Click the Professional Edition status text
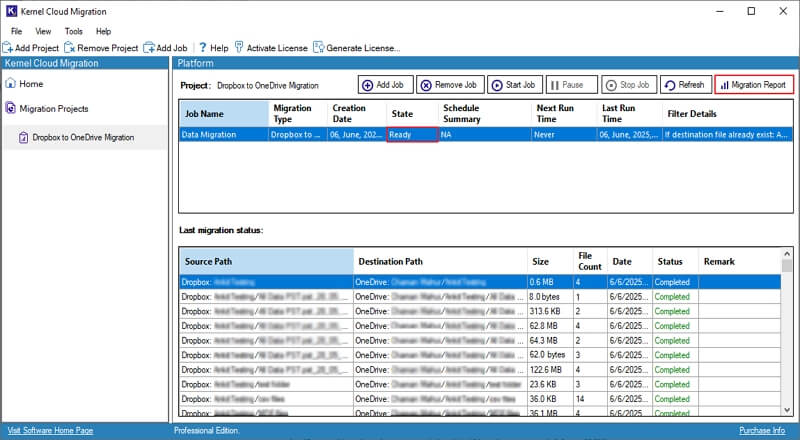Screen dimensions: 800x440 pos(207,430)
